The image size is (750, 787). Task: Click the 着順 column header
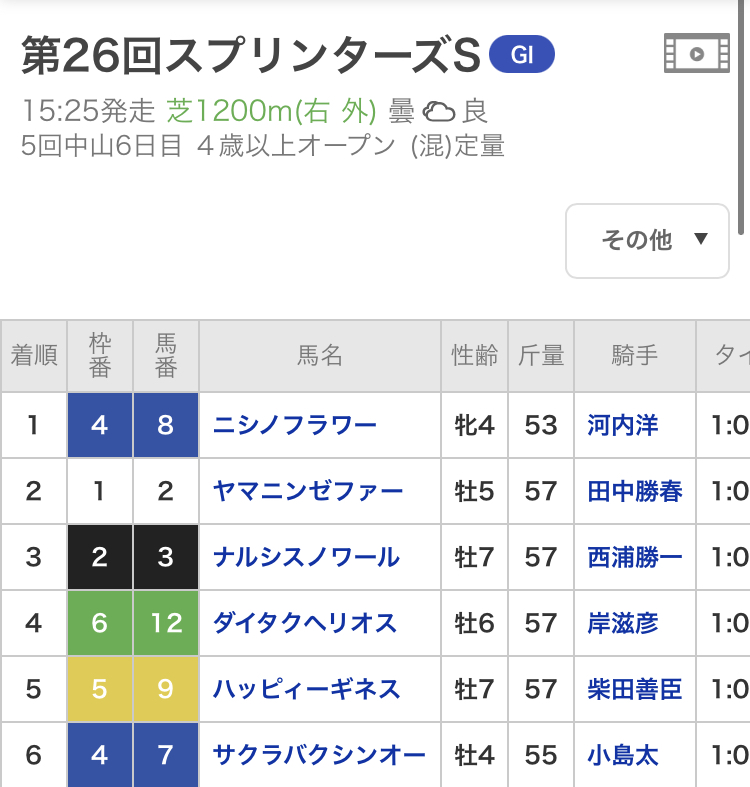[34, 356]
